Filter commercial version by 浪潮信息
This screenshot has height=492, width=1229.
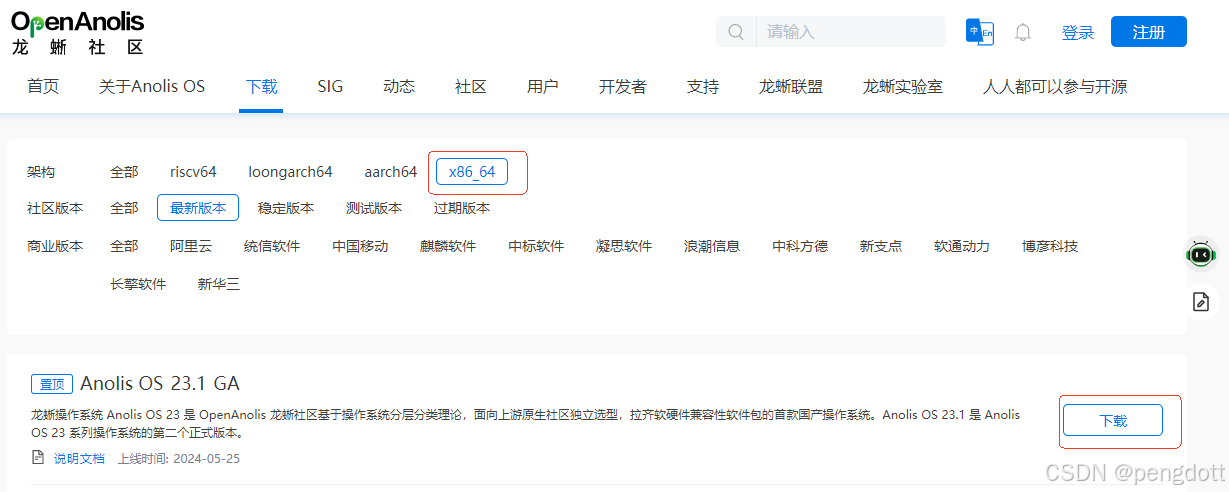pyautogui.click(x=712, y=246)
